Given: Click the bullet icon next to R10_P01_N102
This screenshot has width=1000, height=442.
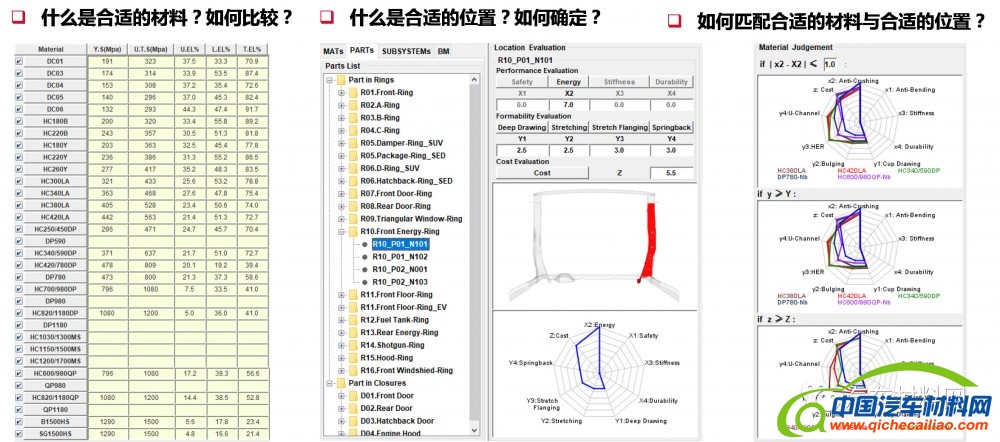Looking at the screenshot, I should pos(364,256).
